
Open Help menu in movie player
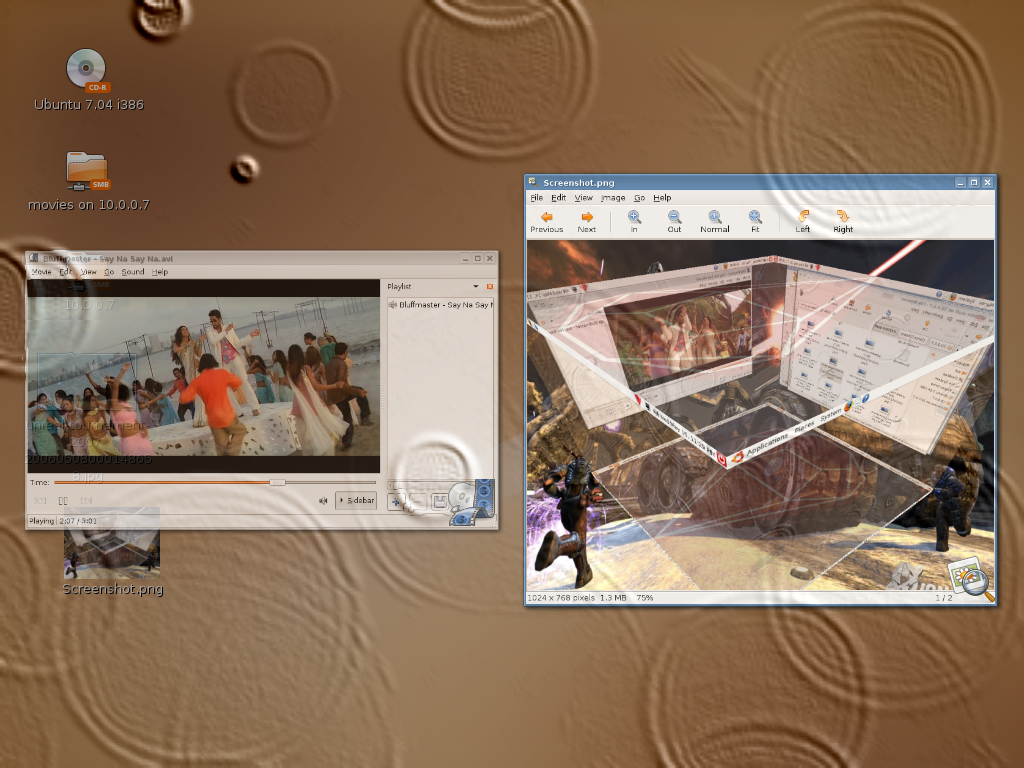(160, 272)
